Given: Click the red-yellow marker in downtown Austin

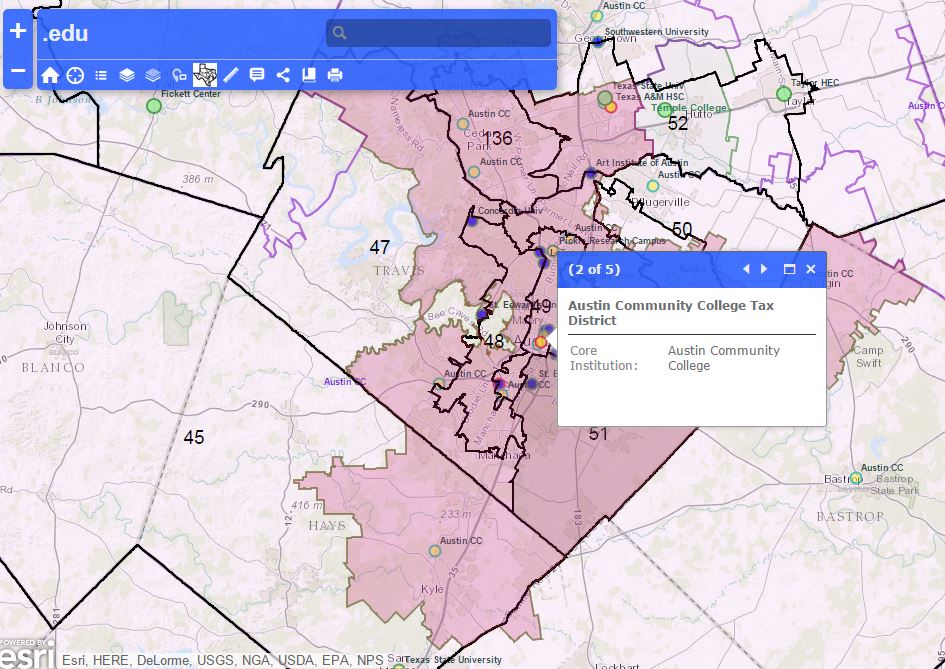Looking at the screenshot, I should tap(541, 342).
